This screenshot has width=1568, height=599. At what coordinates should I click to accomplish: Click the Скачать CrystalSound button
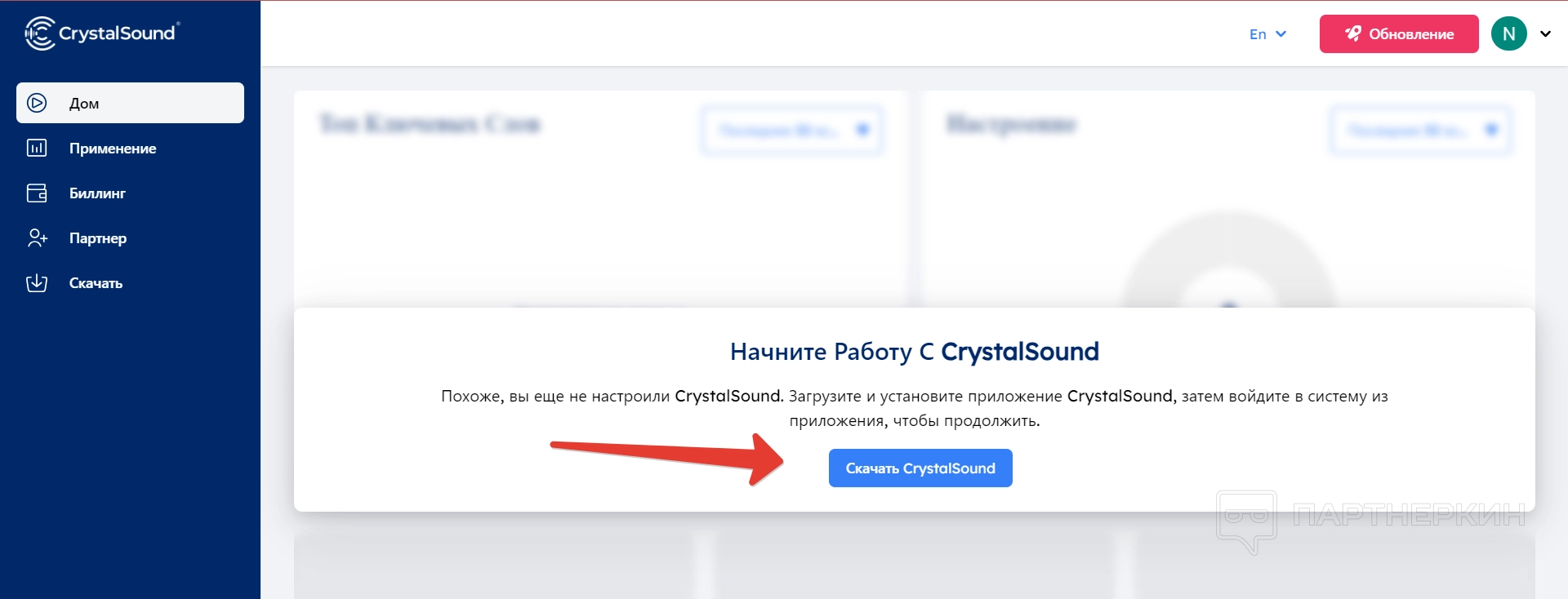[x=920, y=468]
